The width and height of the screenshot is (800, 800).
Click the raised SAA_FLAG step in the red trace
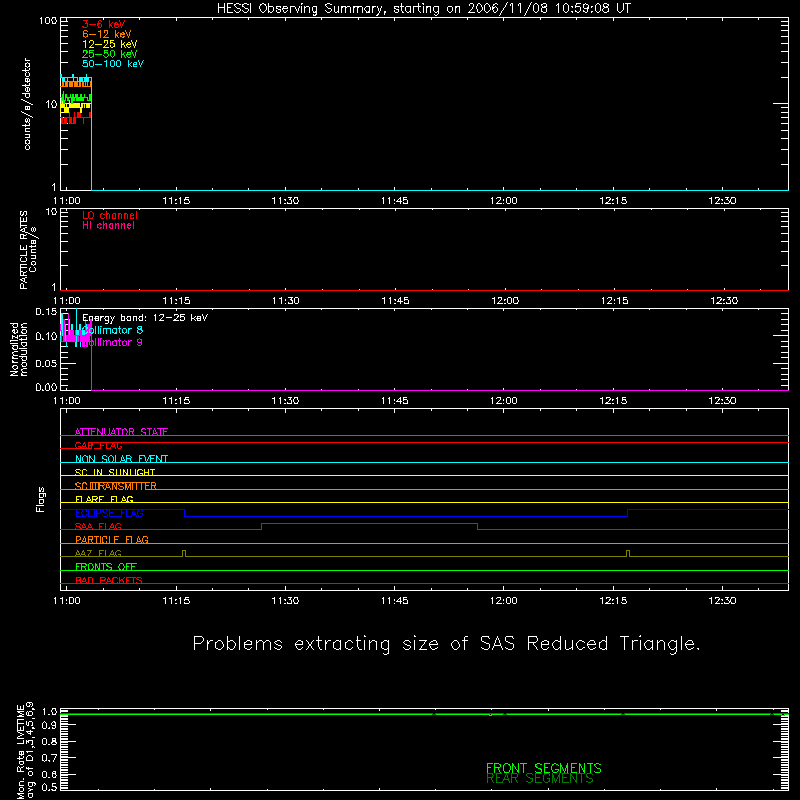pos(369,523)
